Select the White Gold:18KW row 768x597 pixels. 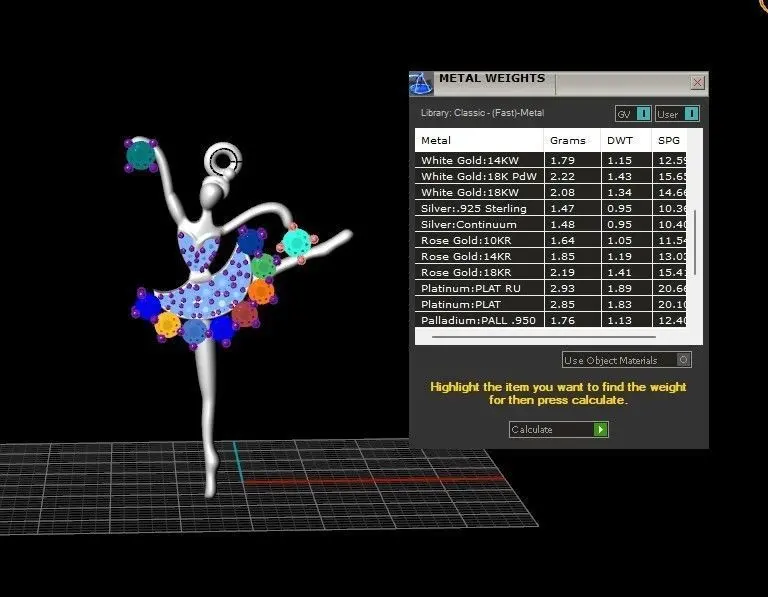(x=551, y=192)
